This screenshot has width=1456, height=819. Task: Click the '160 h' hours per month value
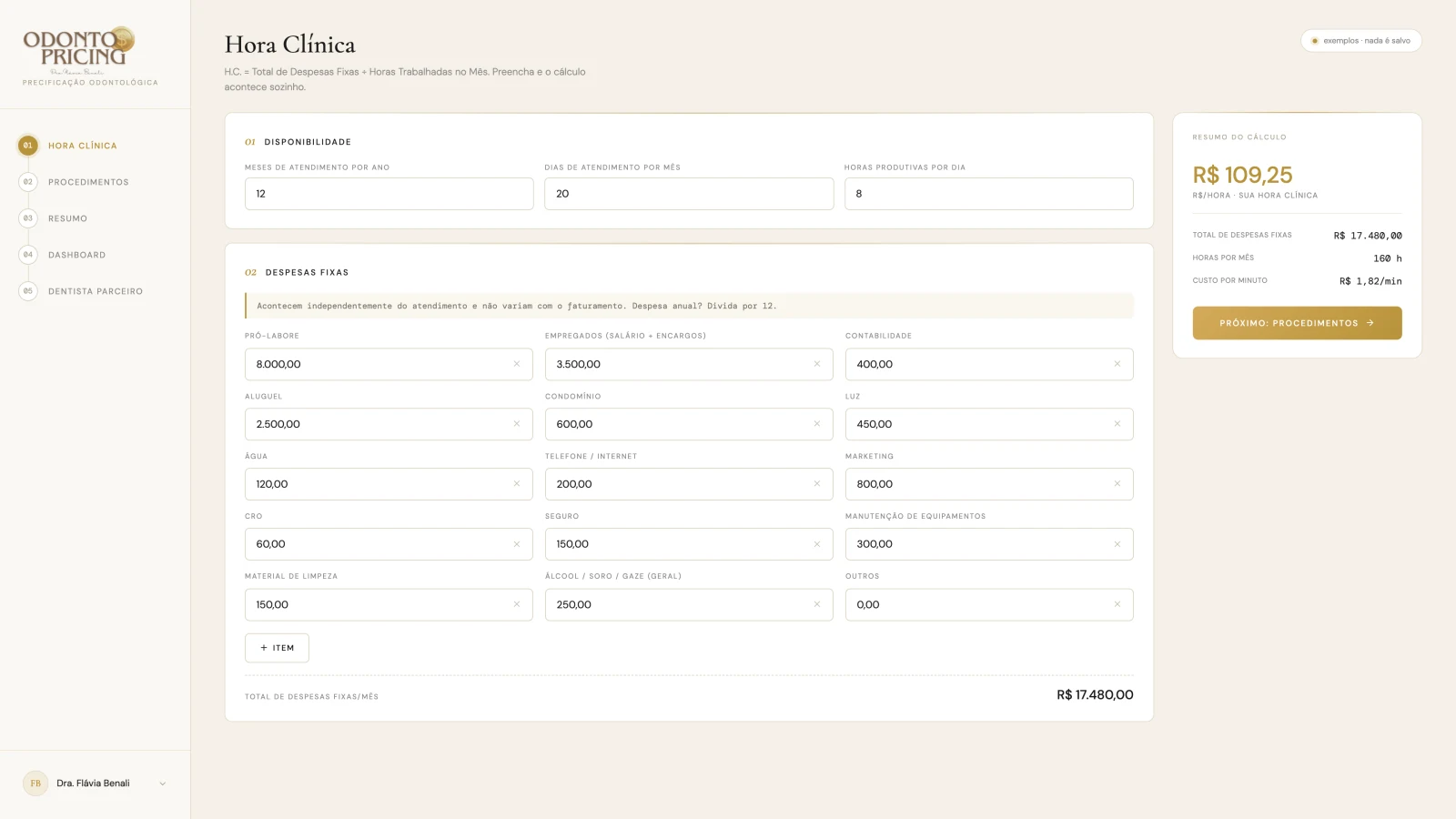click(1388, 258)
